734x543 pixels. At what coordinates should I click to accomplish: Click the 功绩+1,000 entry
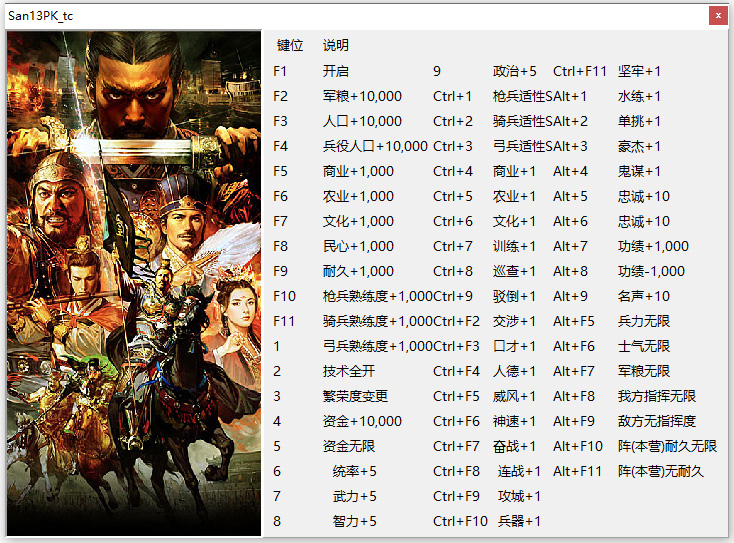[x=653, y=246]
